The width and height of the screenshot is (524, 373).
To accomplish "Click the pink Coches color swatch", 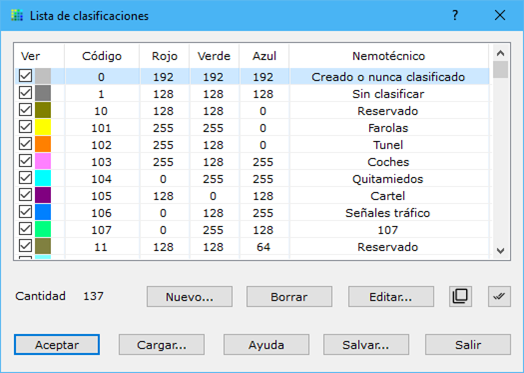I will coord(43,161).
